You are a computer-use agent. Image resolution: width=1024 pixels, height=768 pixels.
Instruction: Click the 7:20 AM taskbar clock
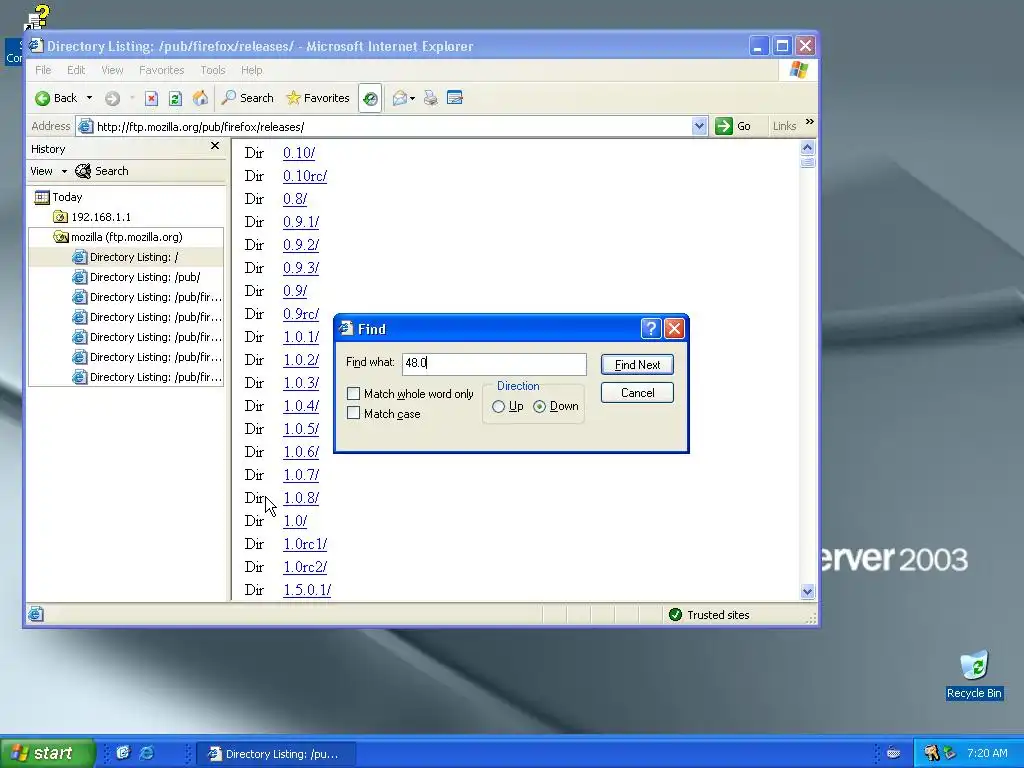pos(987,753)
